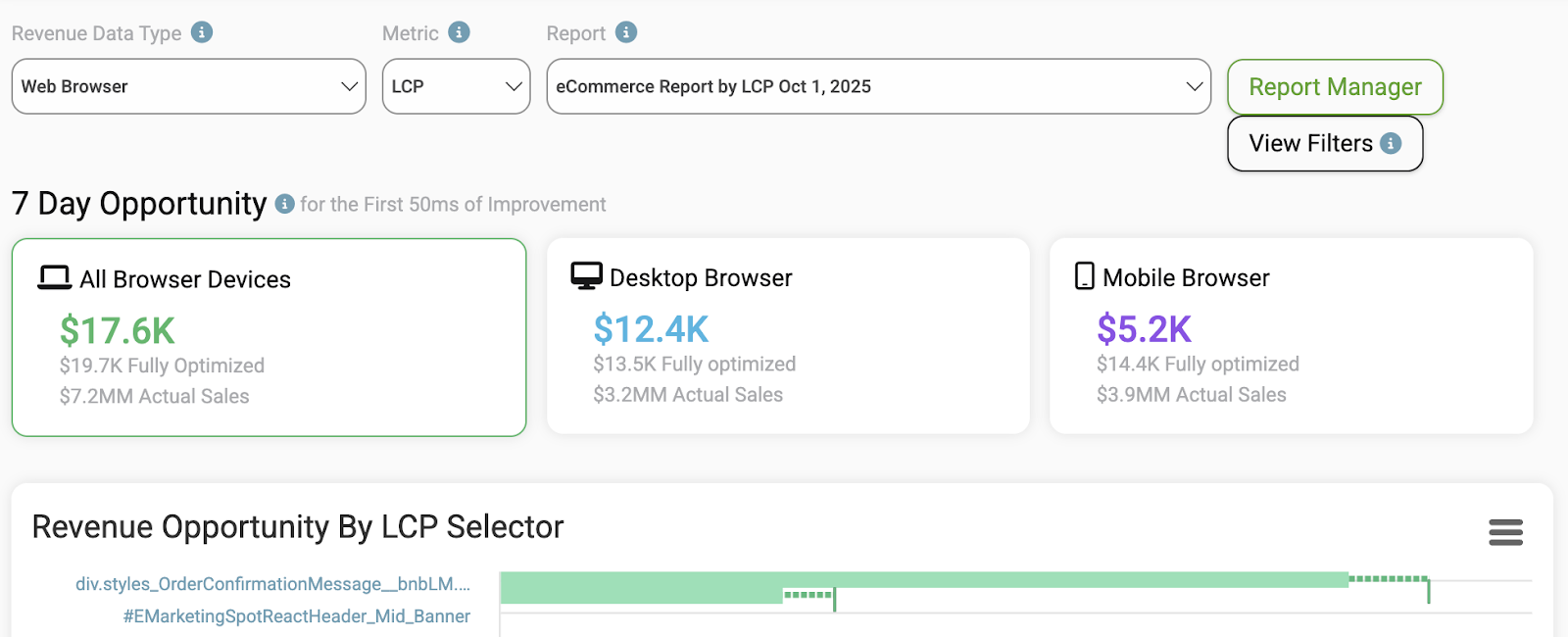This screenshot has width=1568, height=637.
Task: Click the info icon inside View Filters
Action: coord(1391,144)
